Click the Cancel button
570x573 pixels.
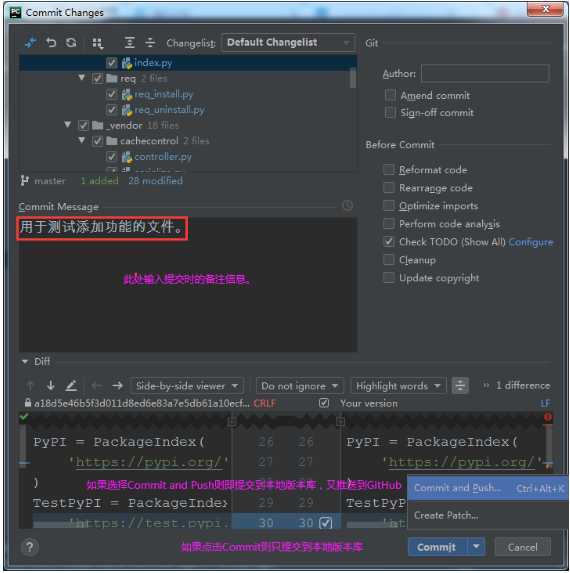[522, 547]
